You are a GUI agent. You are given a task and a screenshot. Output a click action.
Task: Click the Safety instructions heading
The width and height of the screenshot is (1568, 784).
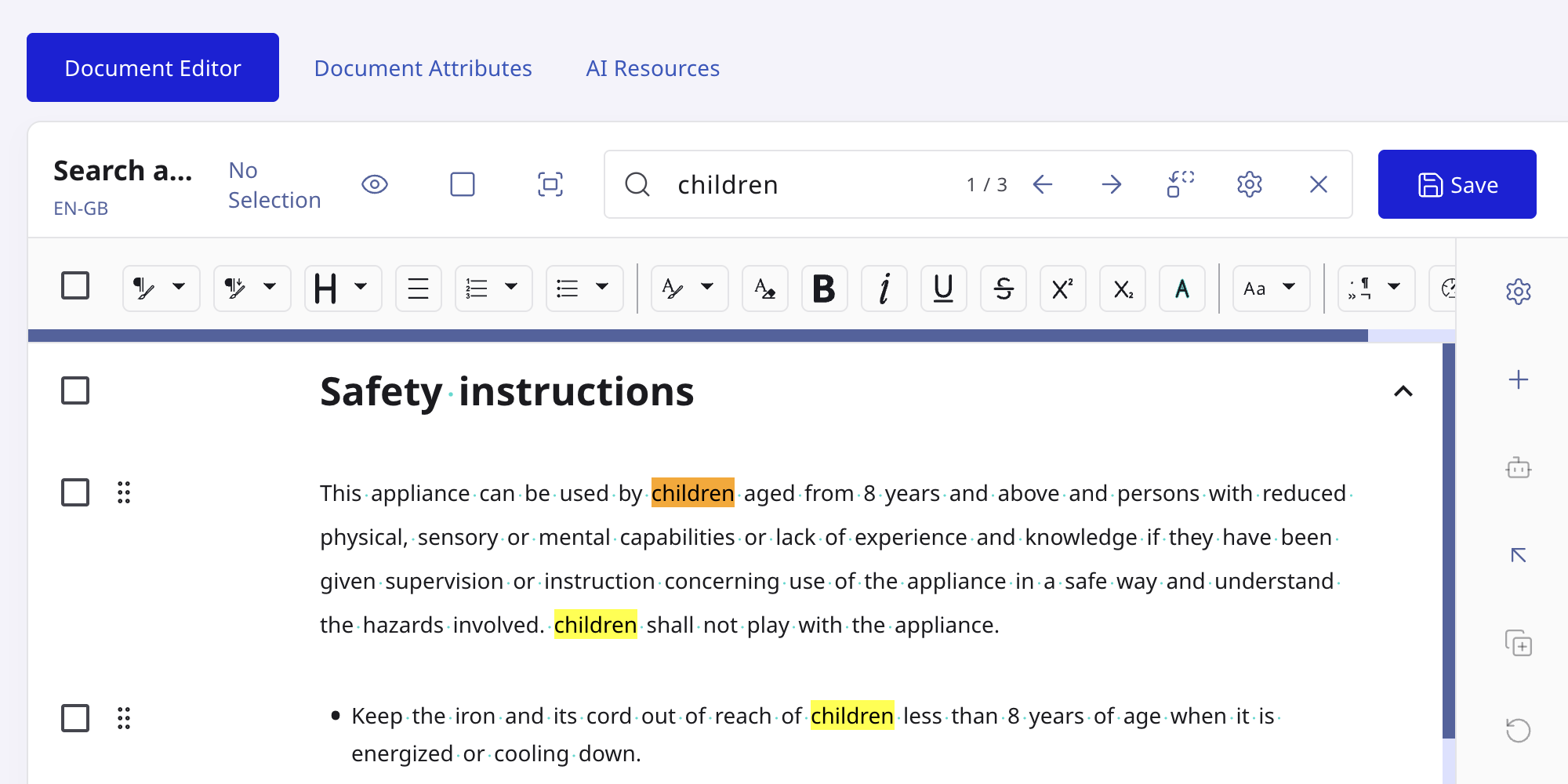point(507,391)
